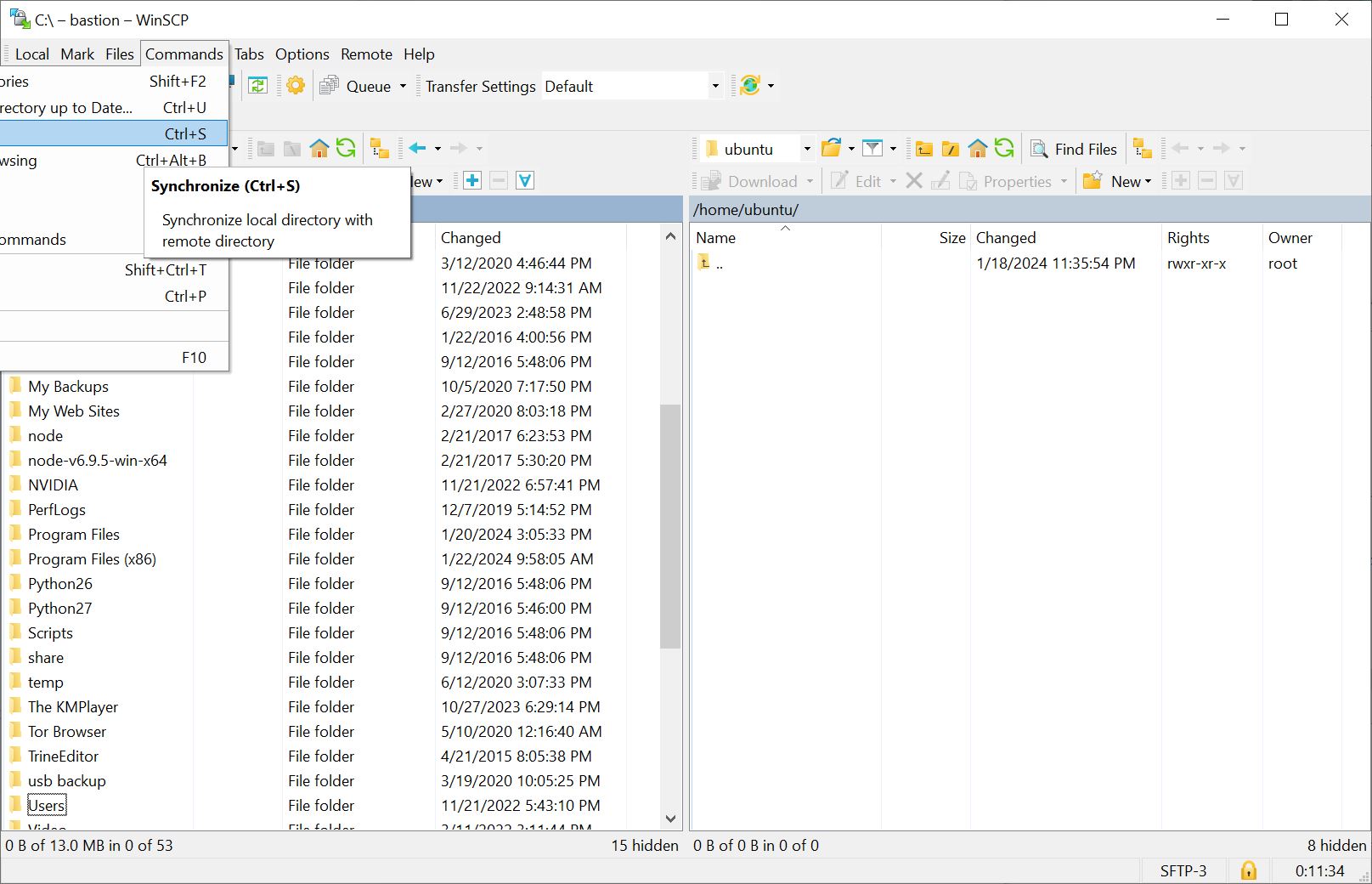Go to remote root directory icon

coord(951,149)
